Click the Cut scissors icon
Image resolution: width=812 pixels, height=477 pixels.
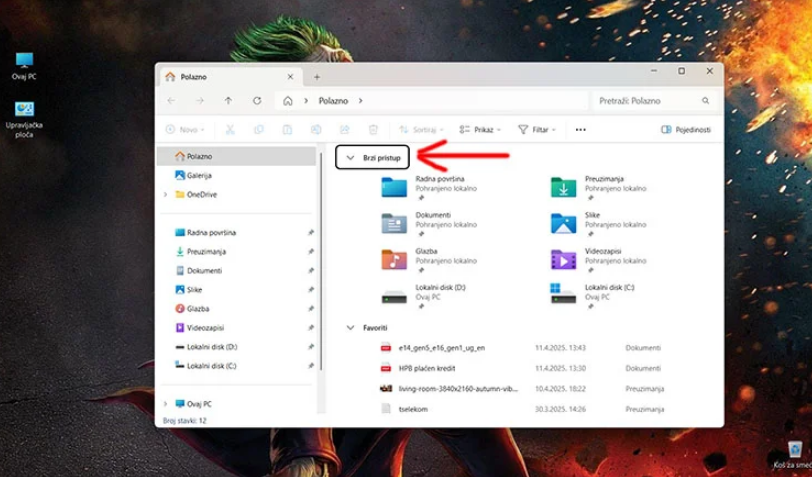pos(230,129)
